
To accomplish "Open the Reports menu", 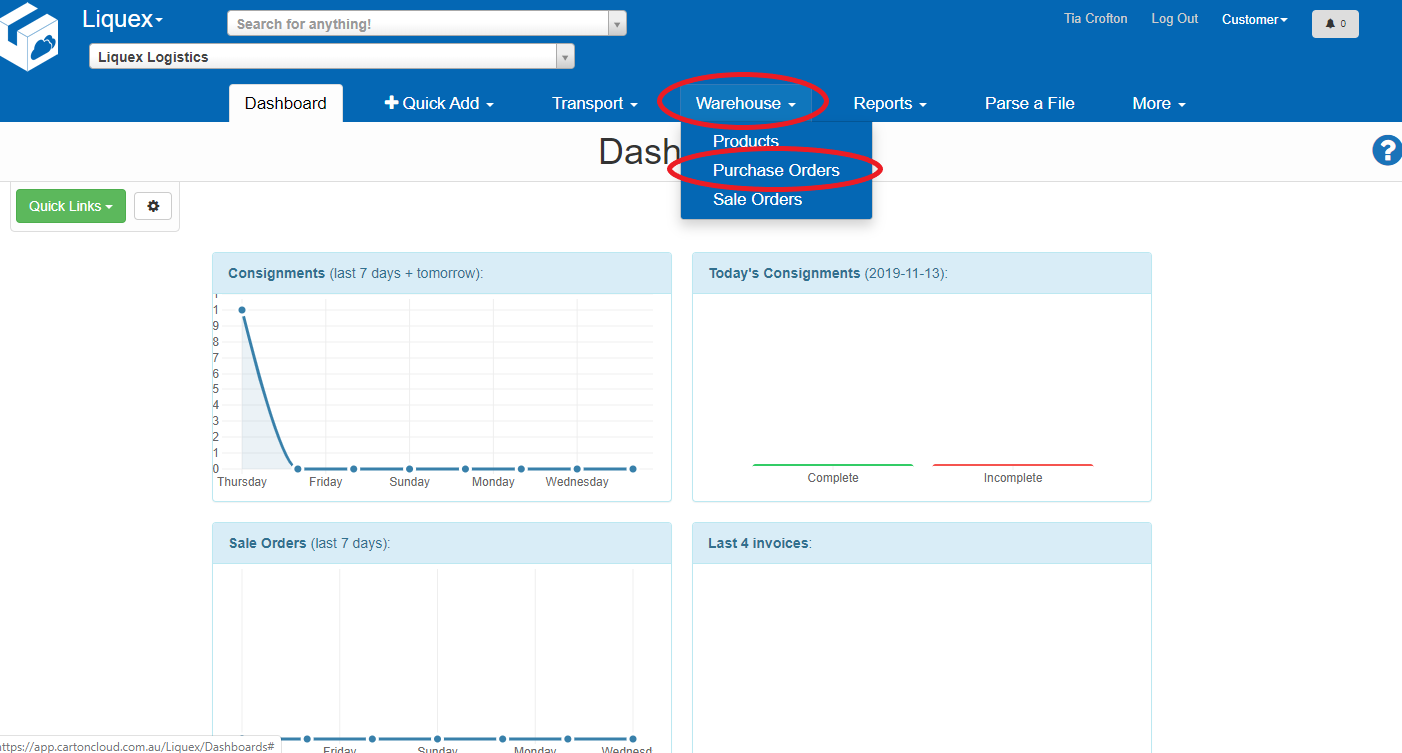I will click(x=890, y=103).
